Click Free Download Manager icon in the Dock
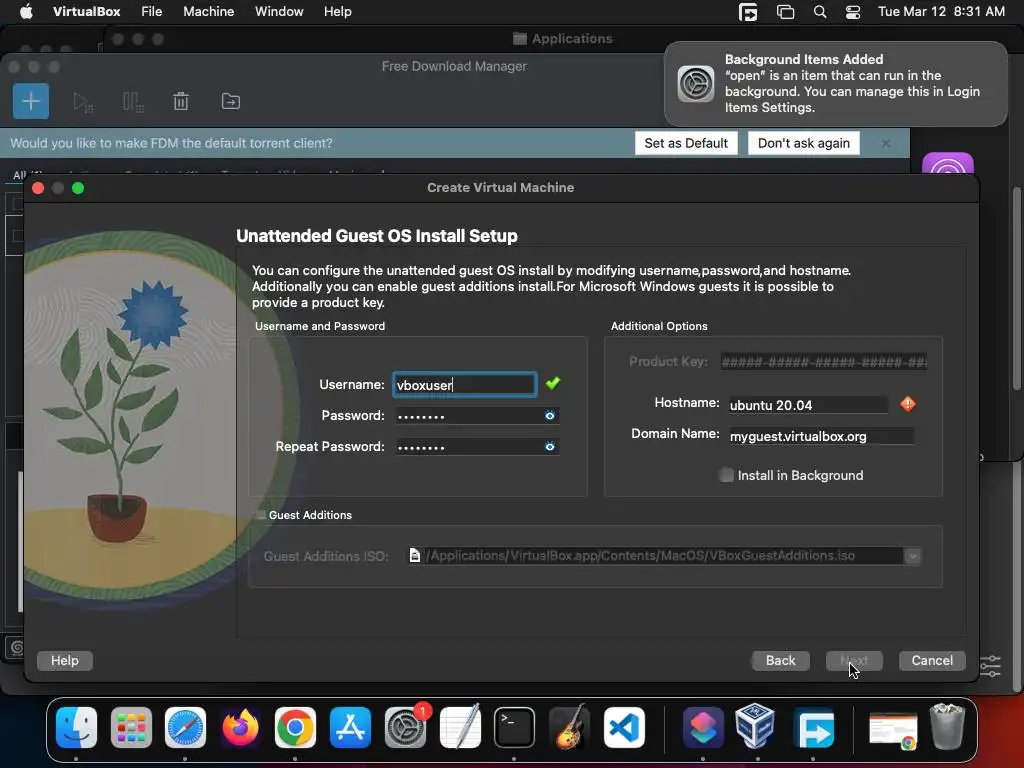 pos(814,728)
